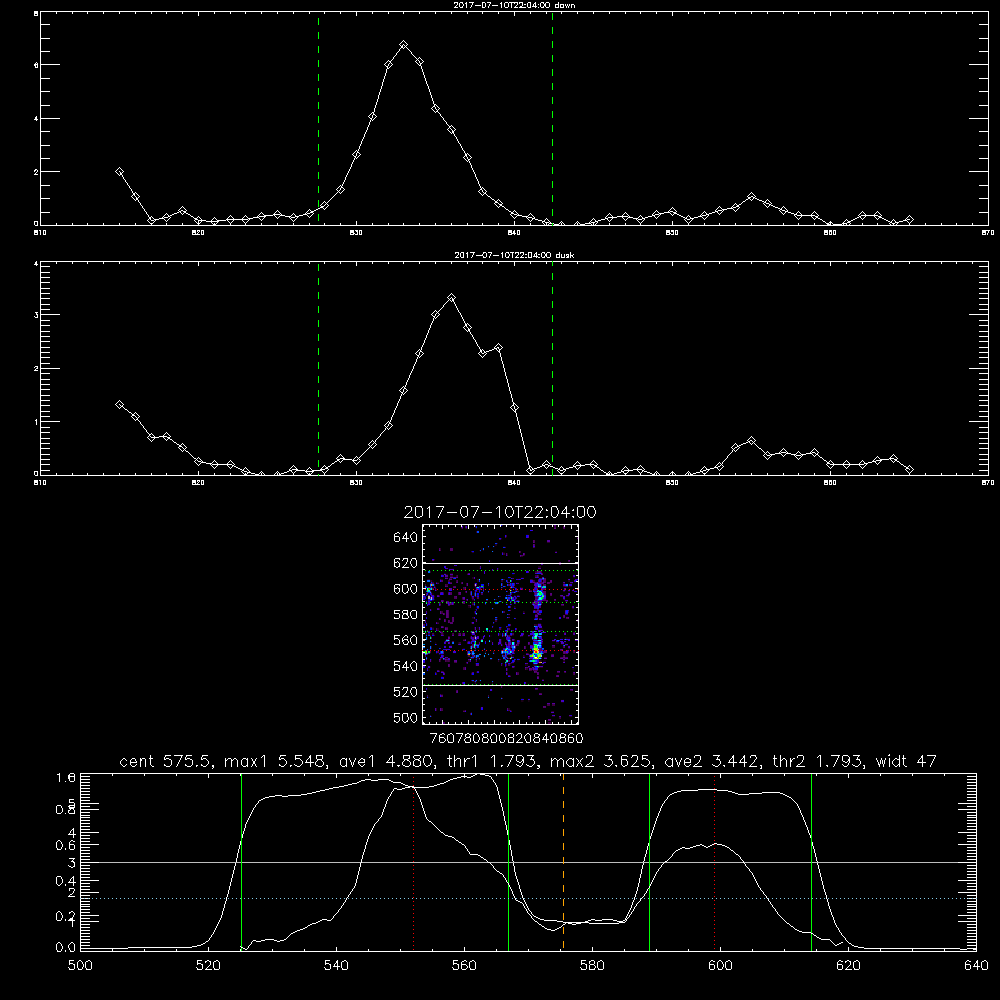This screenshot has height=1000, width=1000.
Task: Select the heatmap image panel
Action: click(x=501, y=624)
